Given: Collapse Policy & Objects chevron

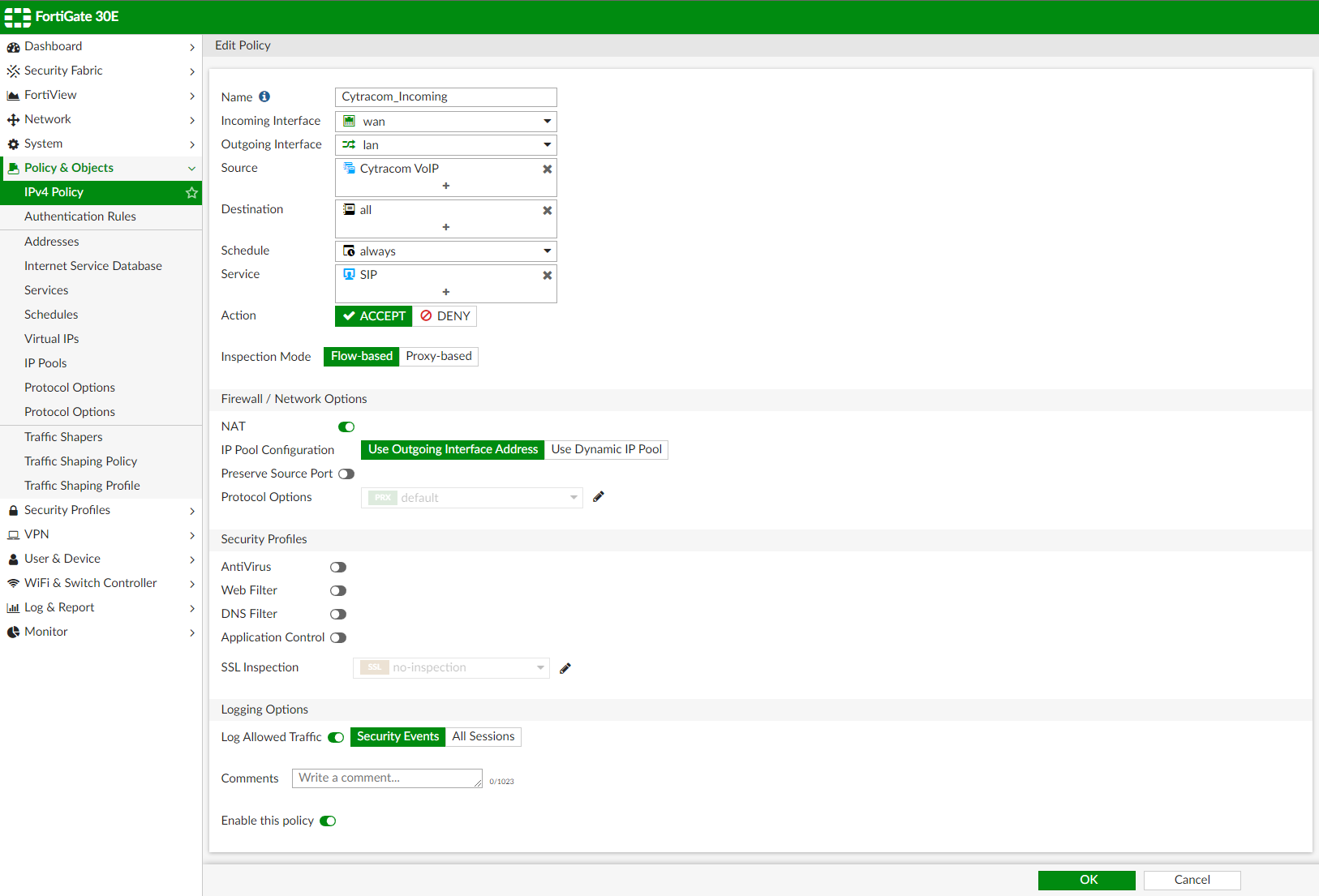Looking at the screenshot, I should coord(192,169).
